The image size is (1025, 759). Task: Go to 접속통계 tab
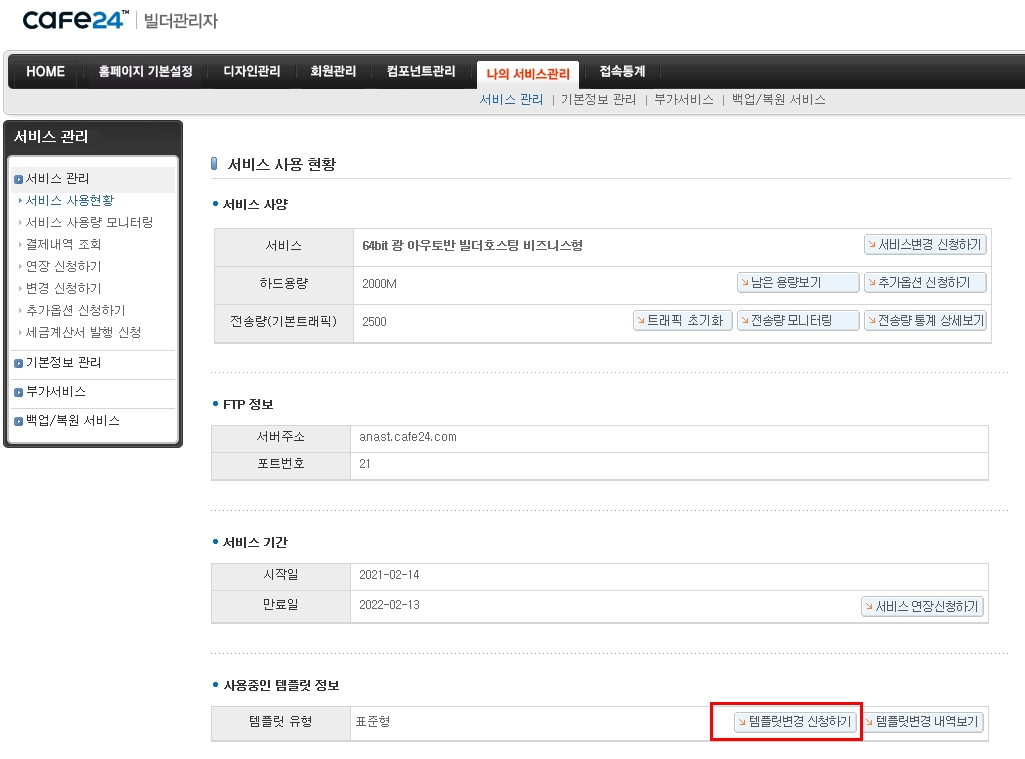(x=622, y=72)
